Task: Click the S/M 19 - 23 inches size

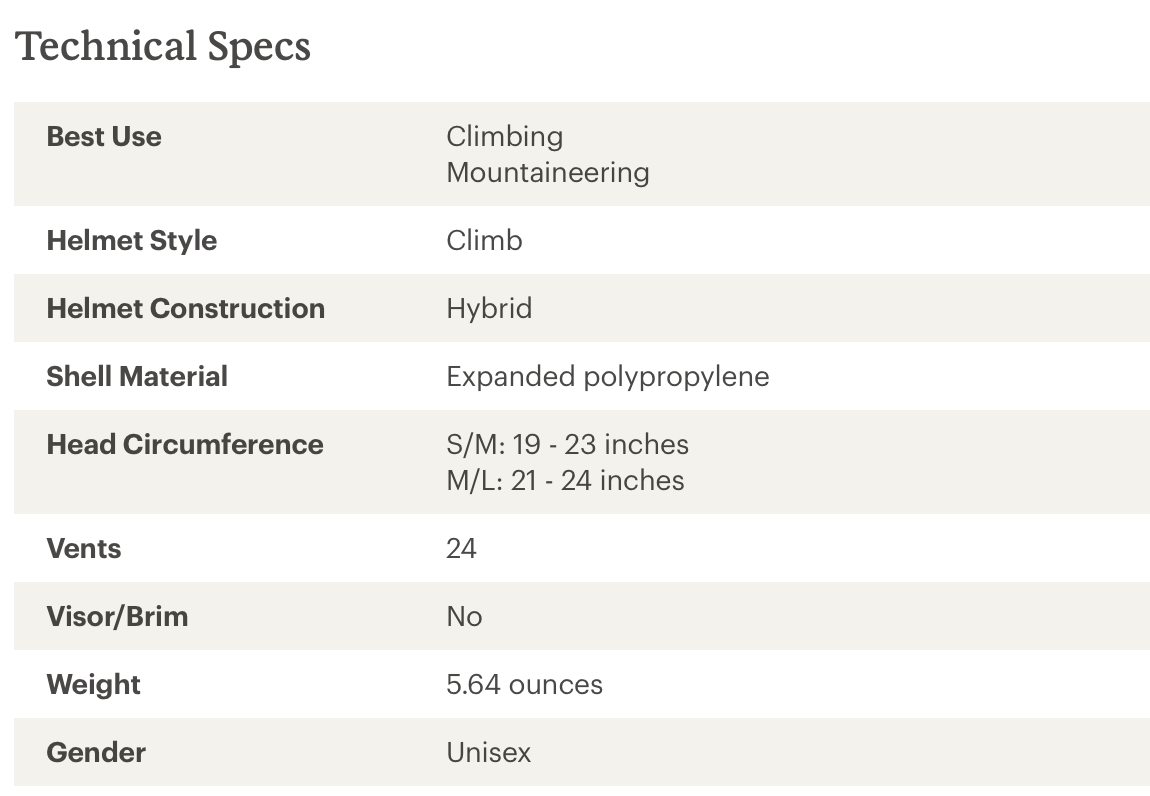Action: pos(568,445)
